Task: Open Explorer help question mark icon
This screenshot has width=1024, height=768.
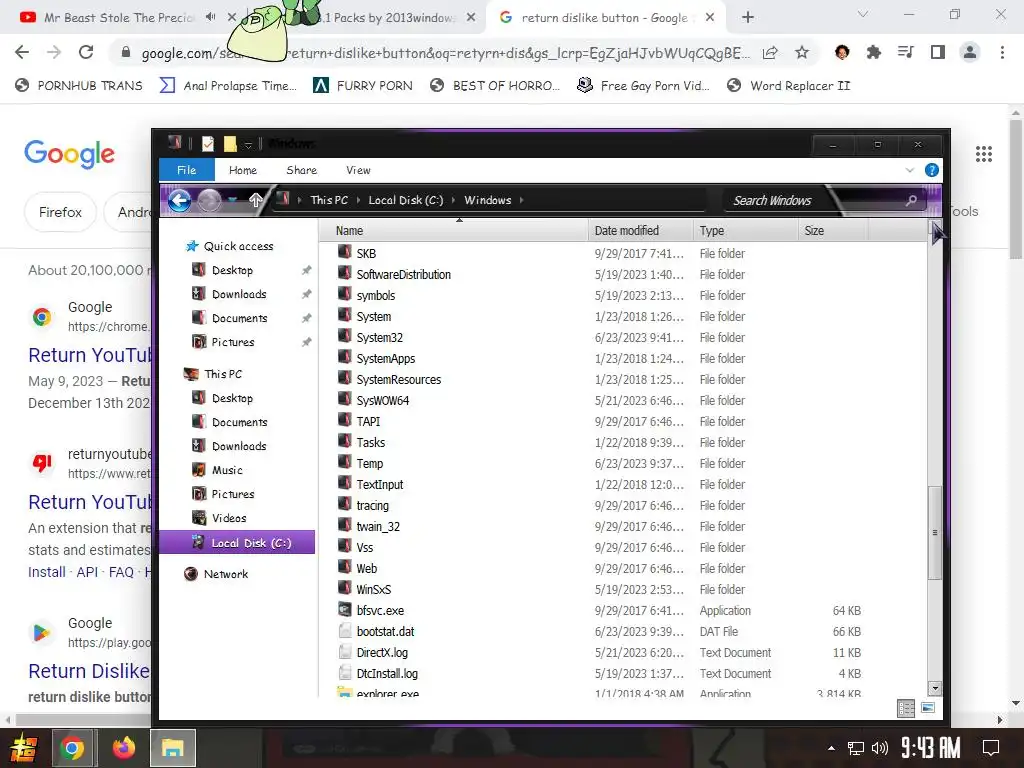Action: coord(932,170)
